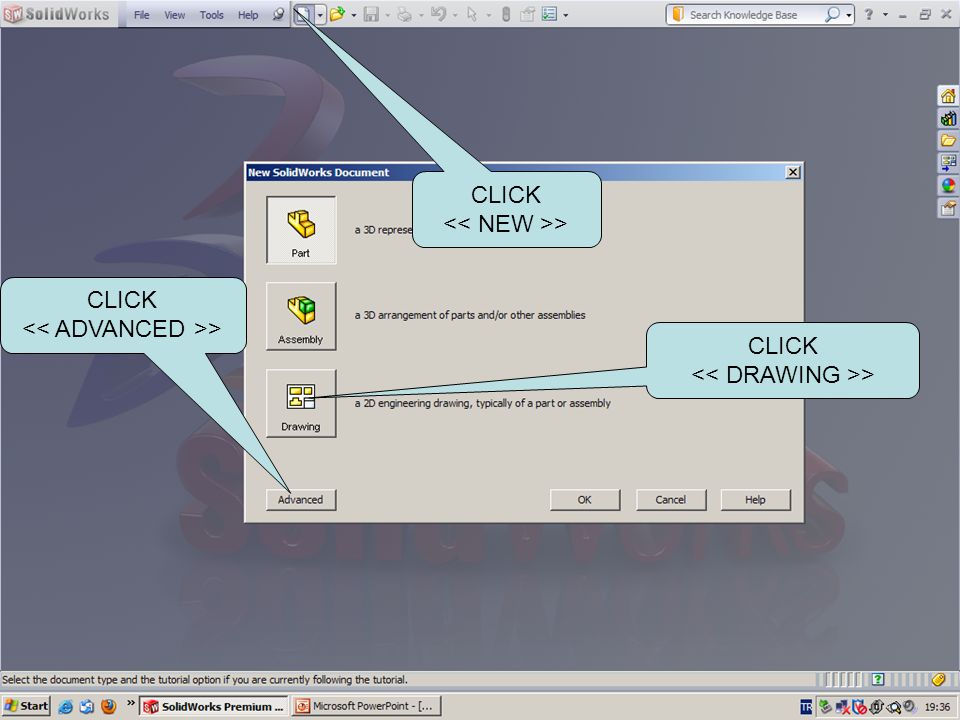960x720 pixels.
Task: Expand quick launch overflow chevron
Action: [130, 703]
